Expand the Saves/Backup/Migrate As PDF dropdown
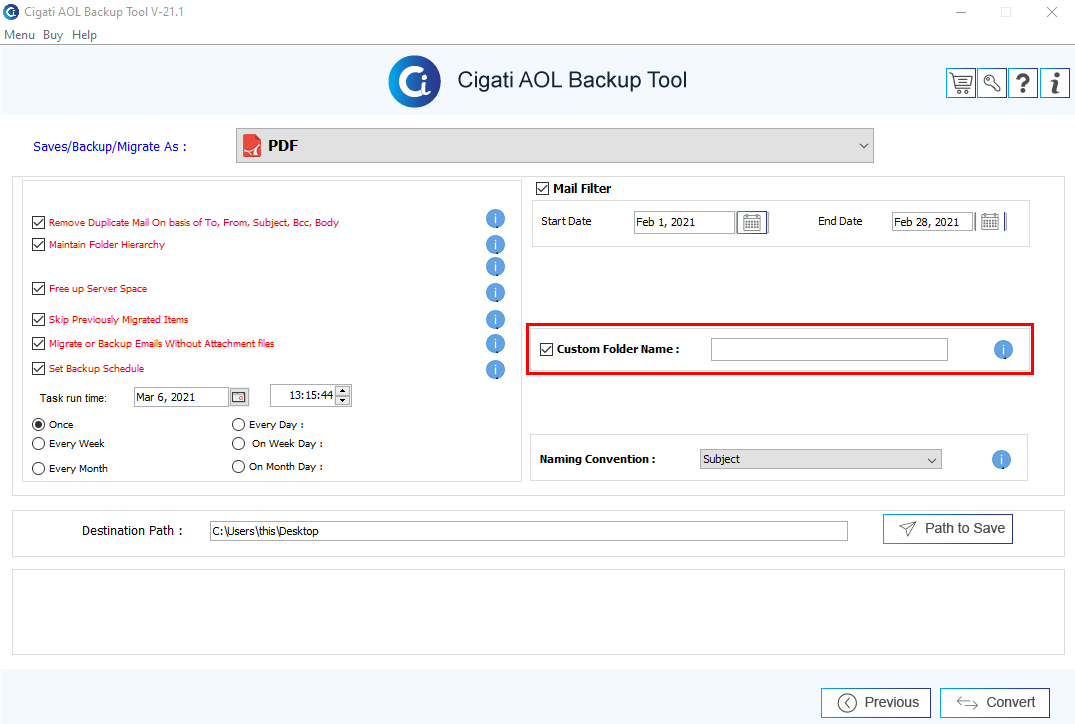Image resolution: width=1075 pixels, height=724 pixels. pyautogui.click(x=555, y=145)
